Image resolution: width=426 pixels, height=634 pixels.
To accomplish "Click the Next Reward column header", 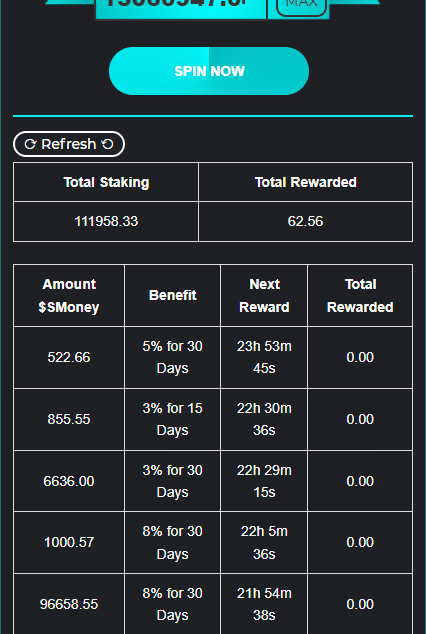I will (264, 296).
